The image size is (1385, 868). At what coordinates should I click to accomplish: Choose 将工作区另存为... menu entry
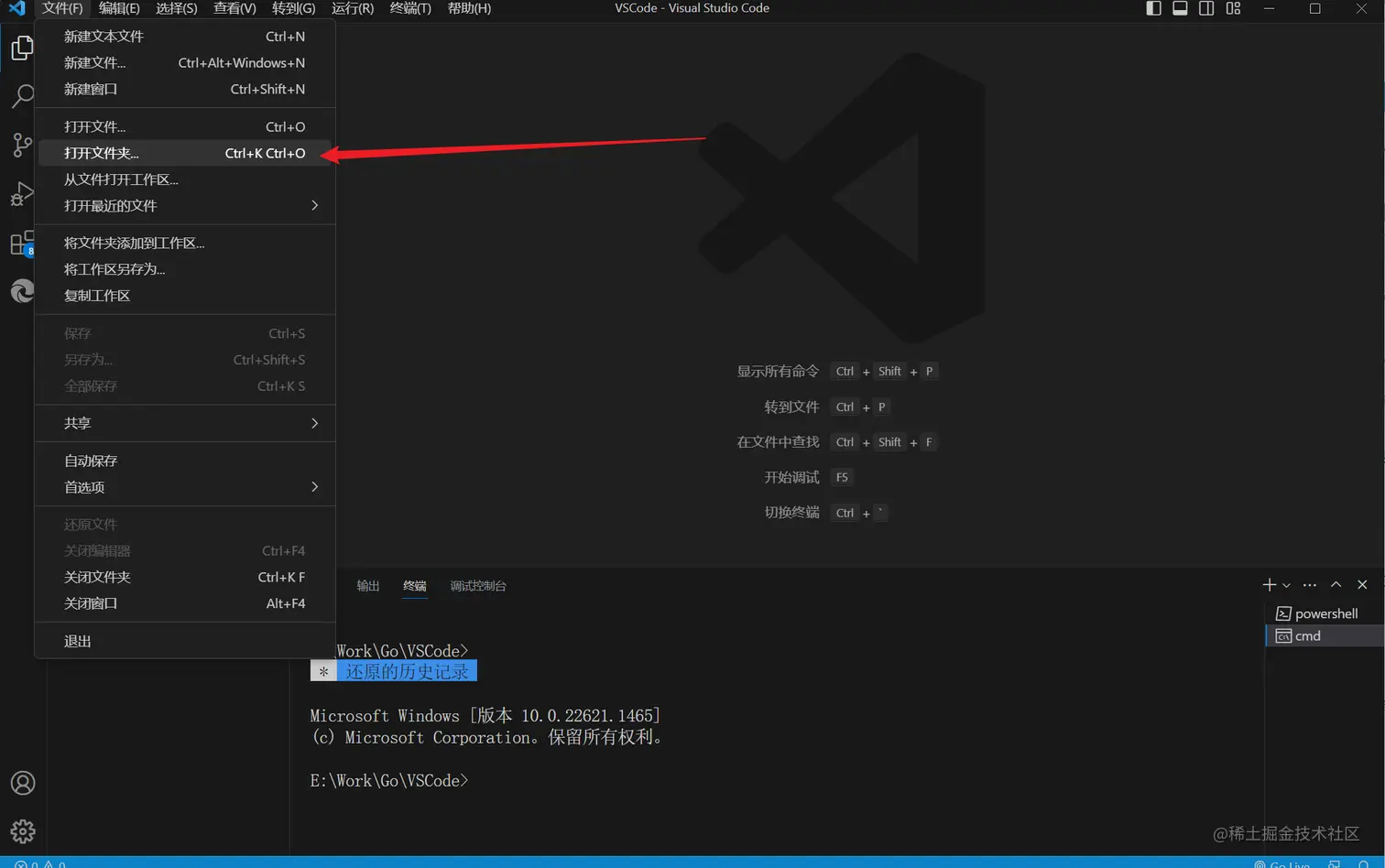pyautogui.click(x=185, y=269)
